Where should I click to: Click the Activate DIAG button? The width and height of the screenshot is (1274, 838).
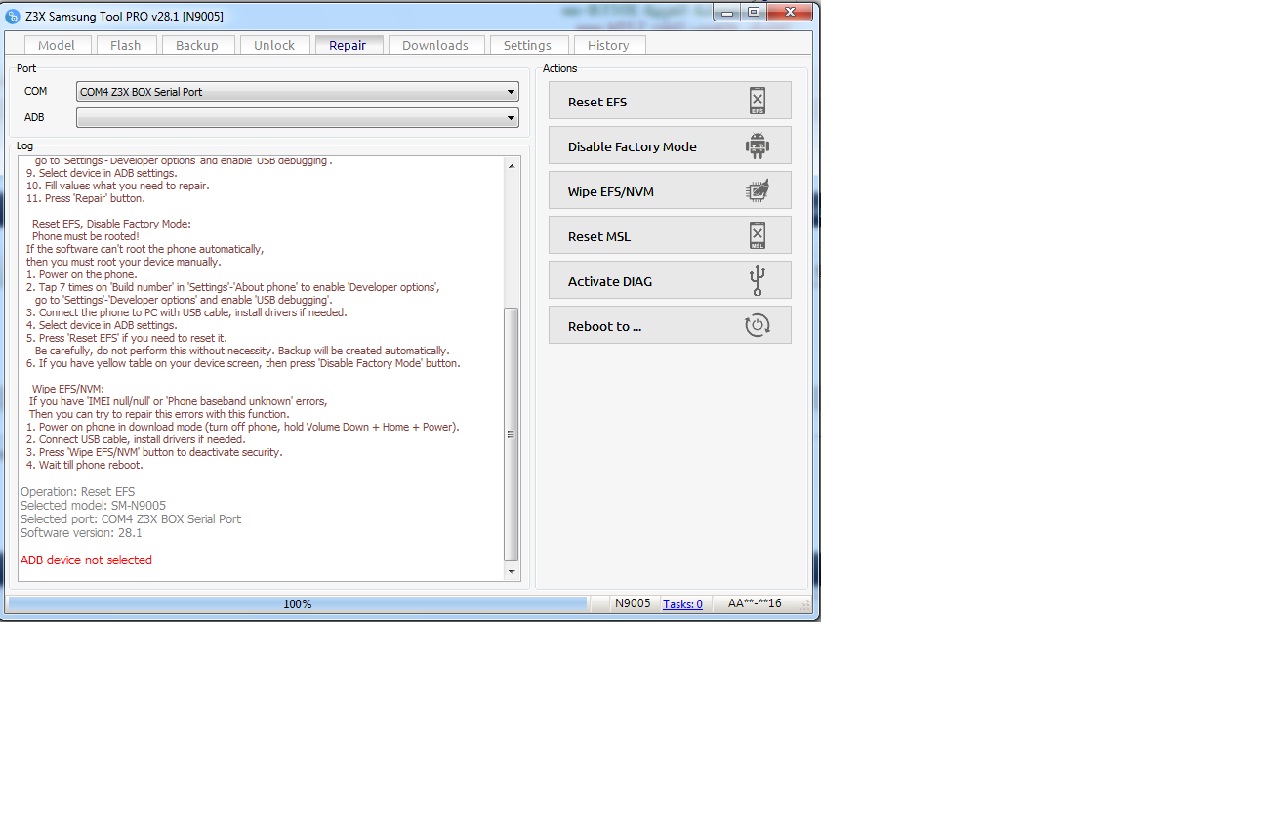pyautogui.click(x=670, y=281)
